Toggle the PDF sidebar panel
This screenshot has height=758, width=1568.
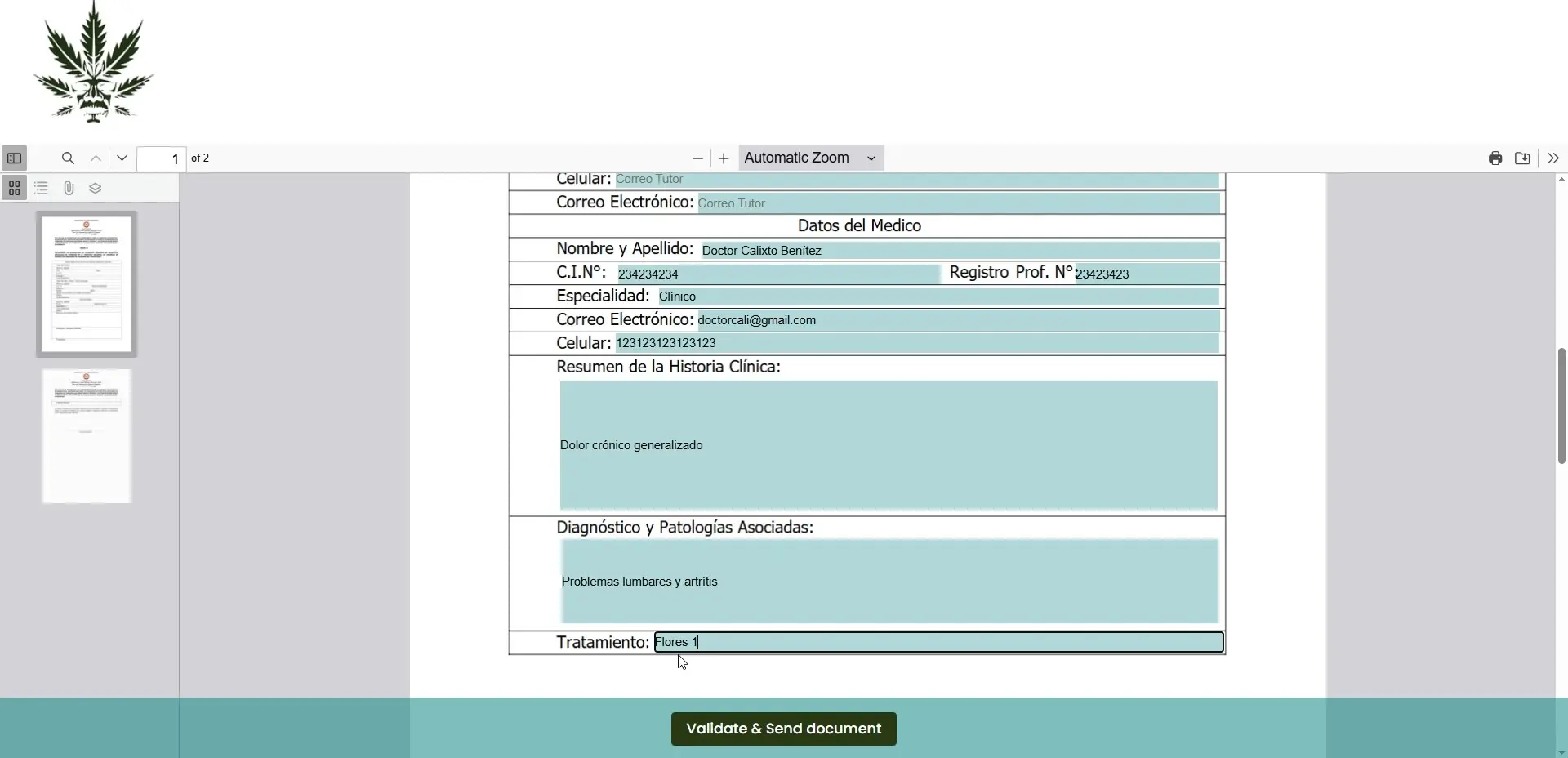(14, 158)
